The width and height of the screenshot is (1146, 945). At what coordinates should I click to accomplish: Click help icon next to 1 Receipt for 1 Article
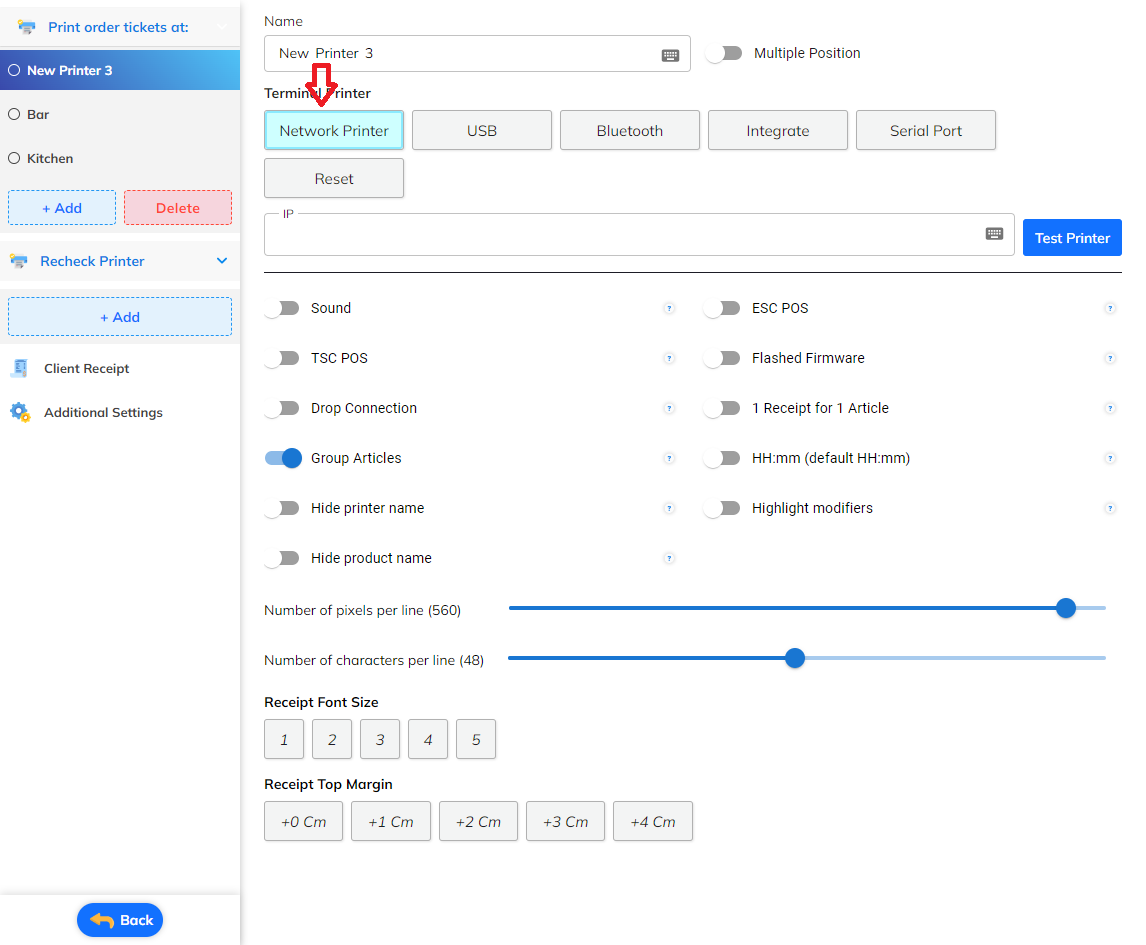click(x=1109, y=409)
